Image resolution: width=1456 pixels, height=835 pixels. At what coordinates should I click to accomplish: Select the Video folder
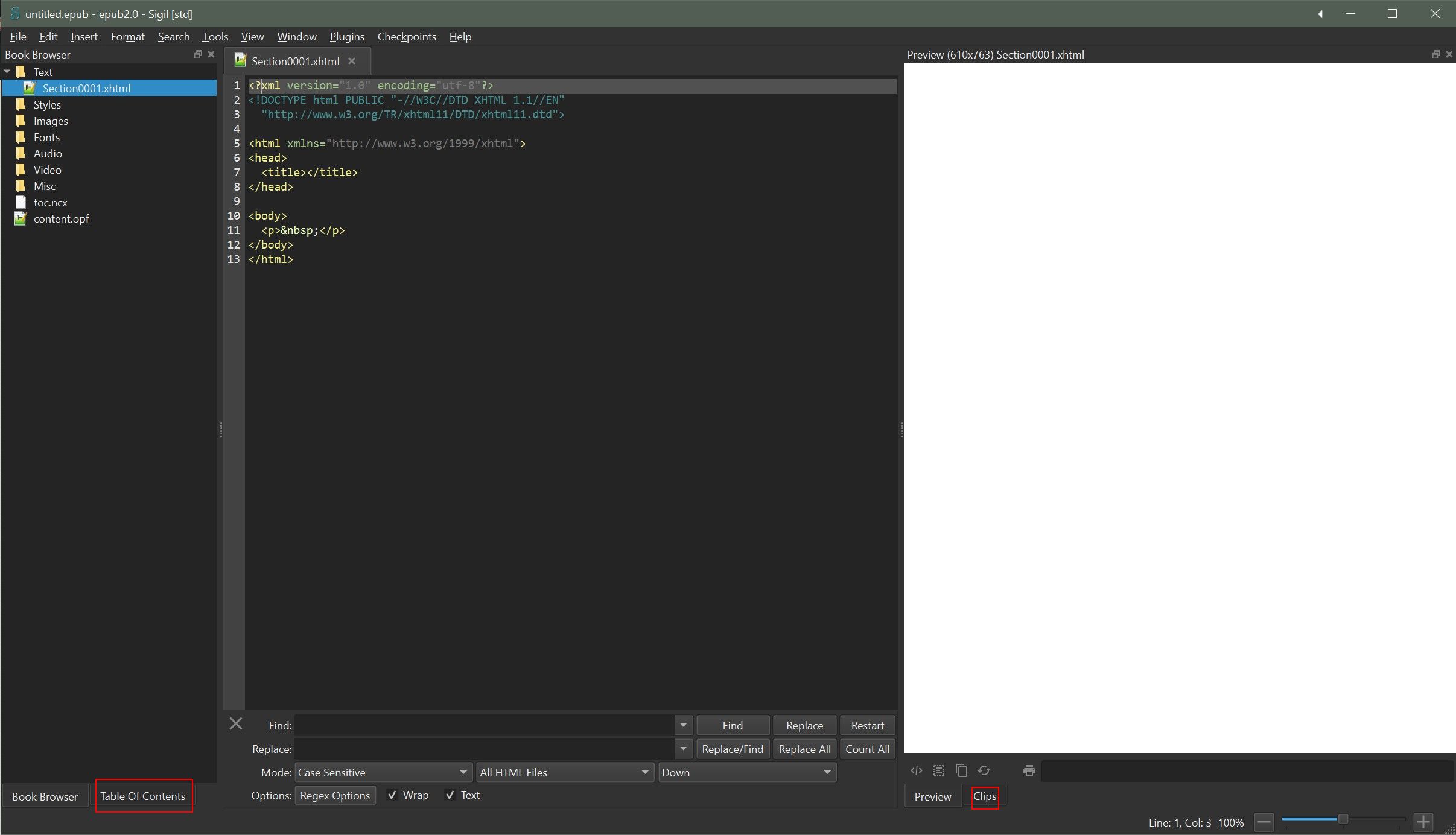pyautogui.click(x=47, y=170)
